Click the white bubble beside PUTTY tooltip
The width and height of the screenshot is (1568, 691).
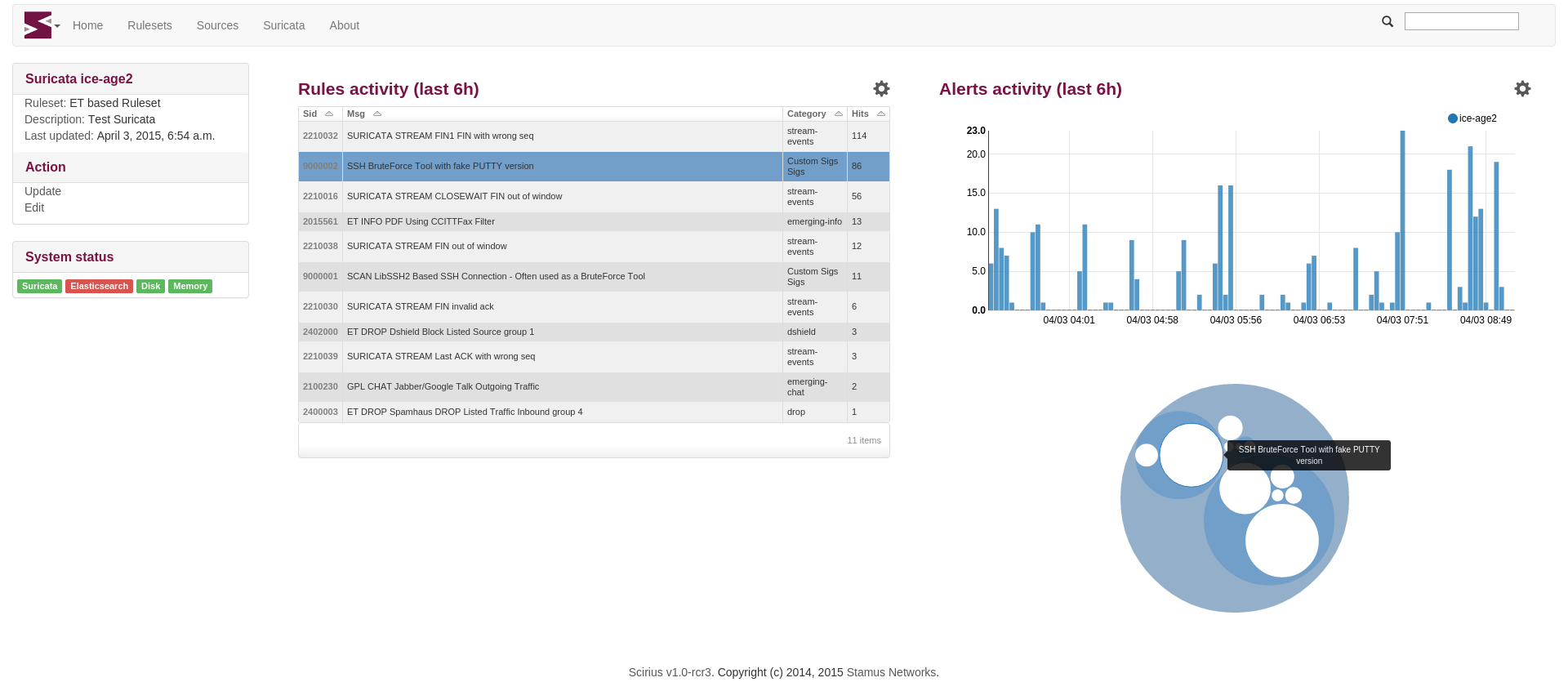1191,455
